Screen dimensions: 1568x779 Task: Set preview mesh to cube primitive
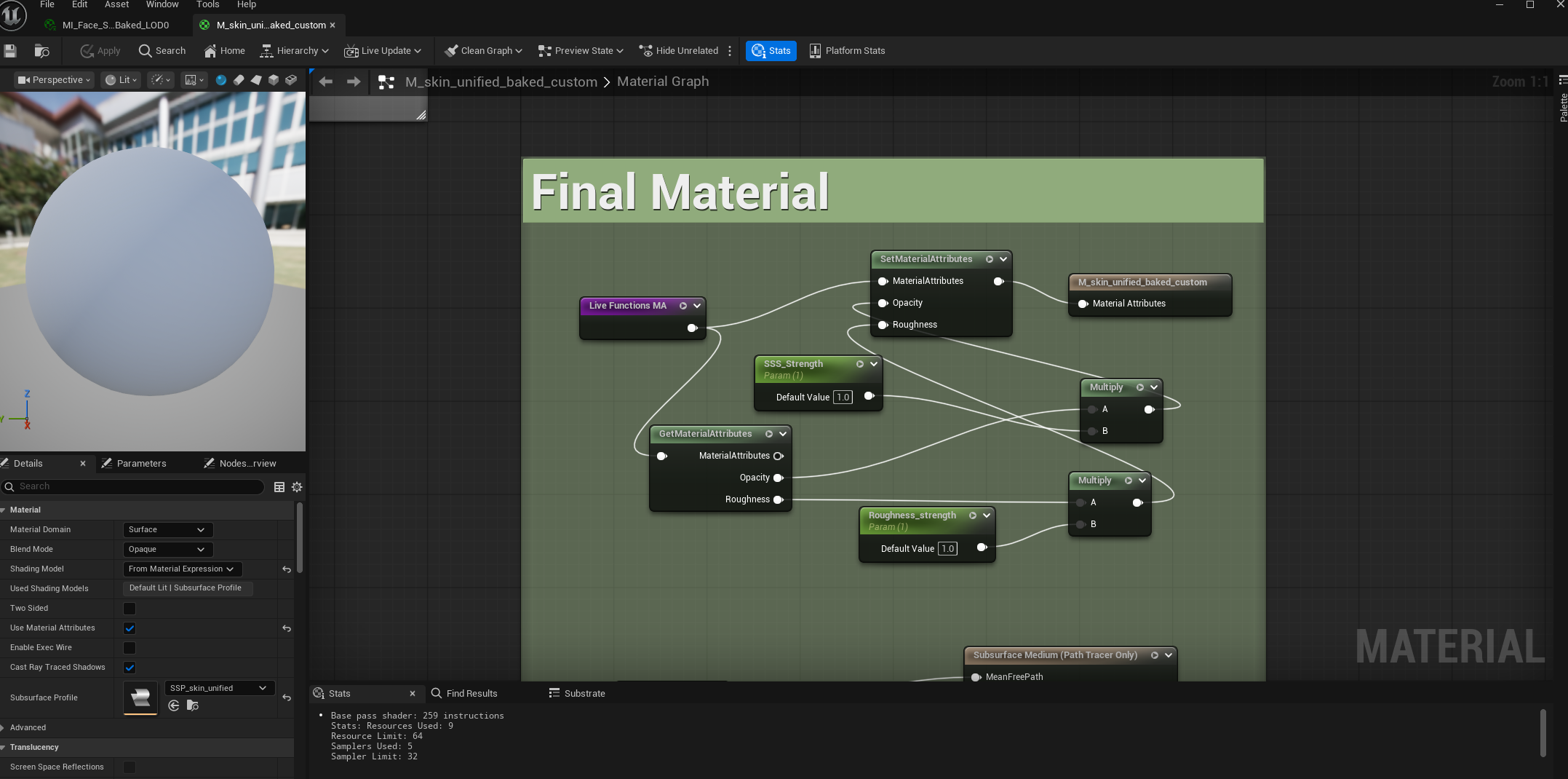coord(274,80)
